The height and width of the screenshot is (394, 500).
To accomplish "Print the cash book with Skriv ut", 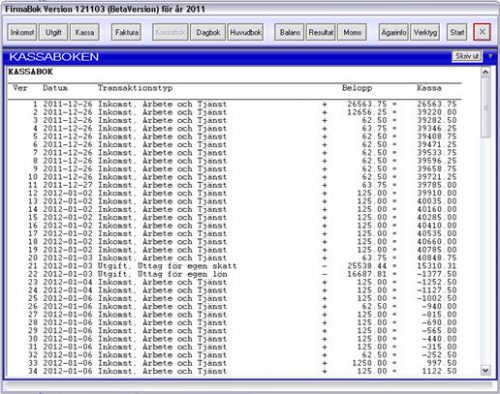I will [x=467, y=56].
